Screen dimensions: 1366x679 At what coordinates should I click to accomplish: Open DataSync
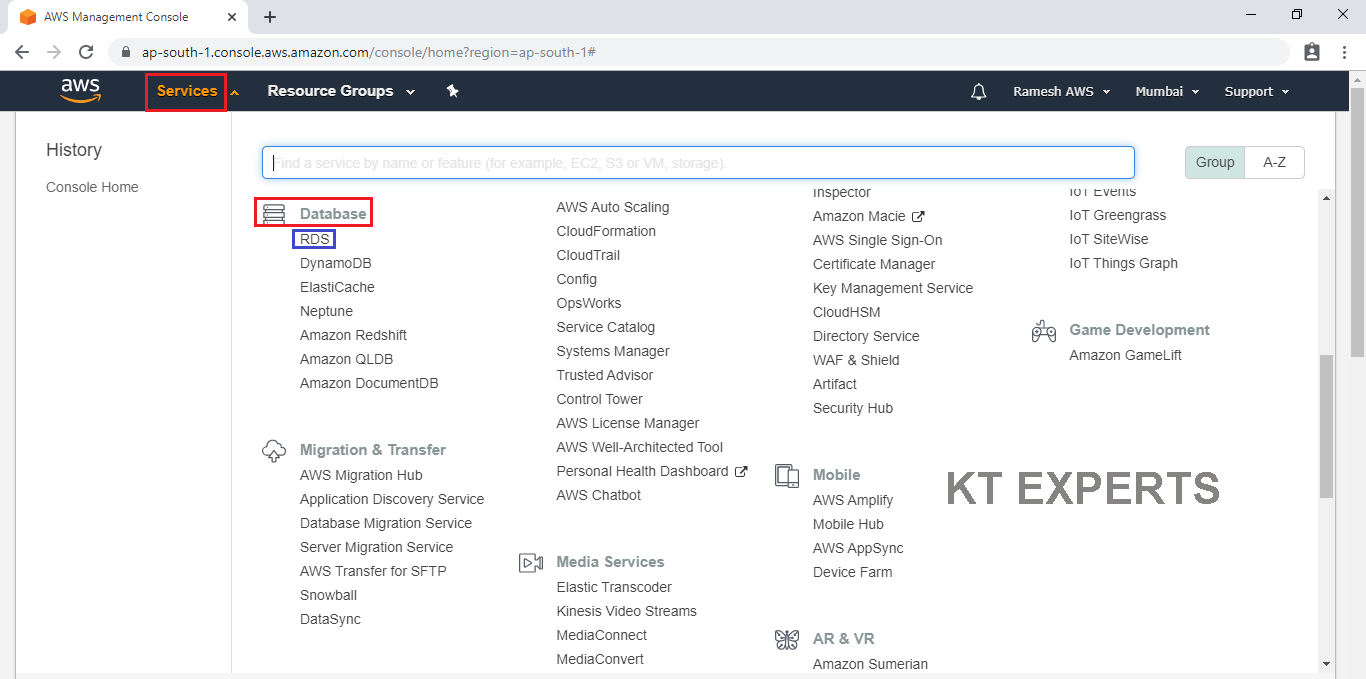(x=330, y=619)
